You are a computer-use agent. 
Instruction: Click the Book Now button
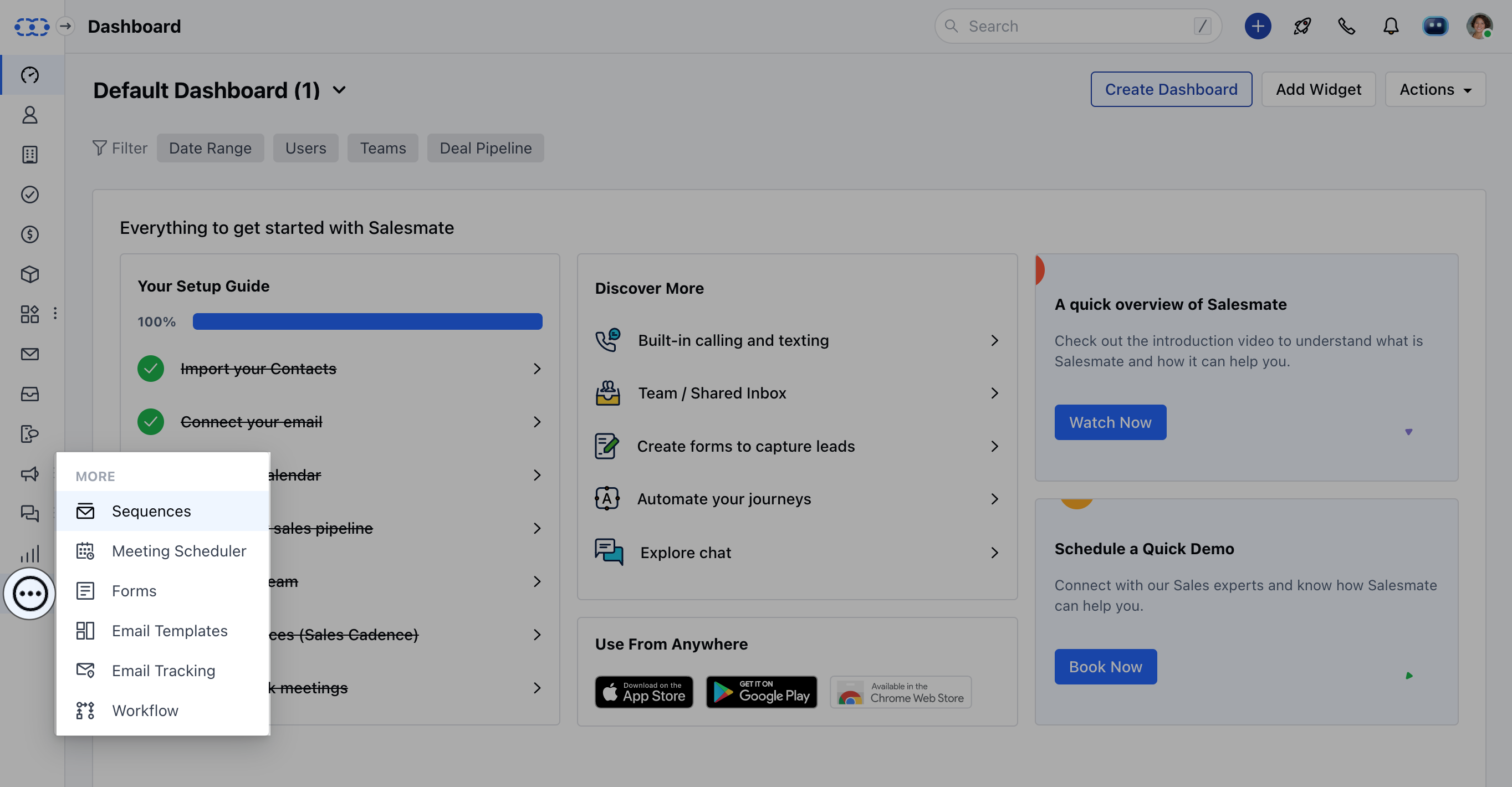pos(1105,666)
